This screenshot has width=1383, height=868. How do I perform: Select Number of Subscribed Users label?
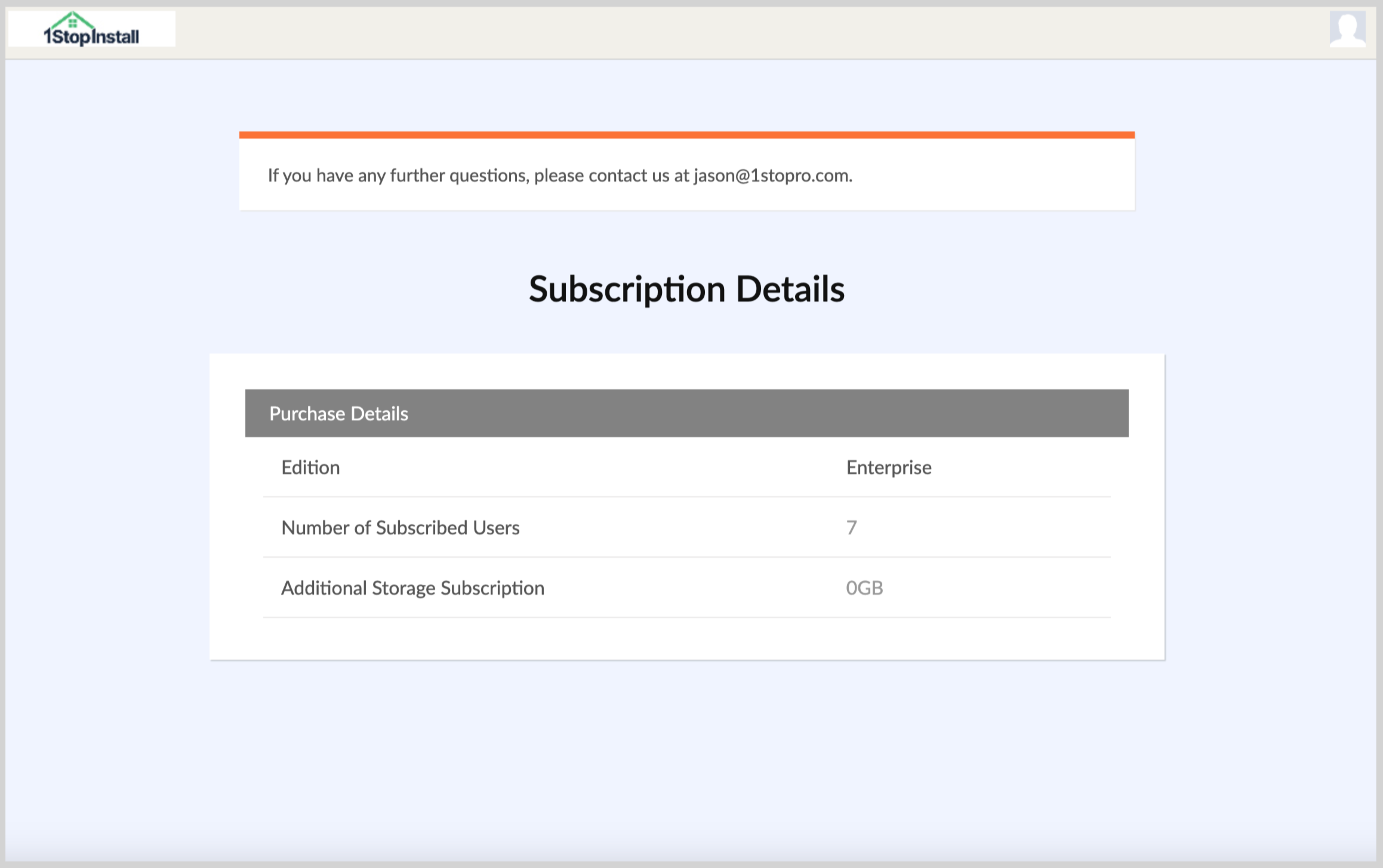click(x=400, y=528)
